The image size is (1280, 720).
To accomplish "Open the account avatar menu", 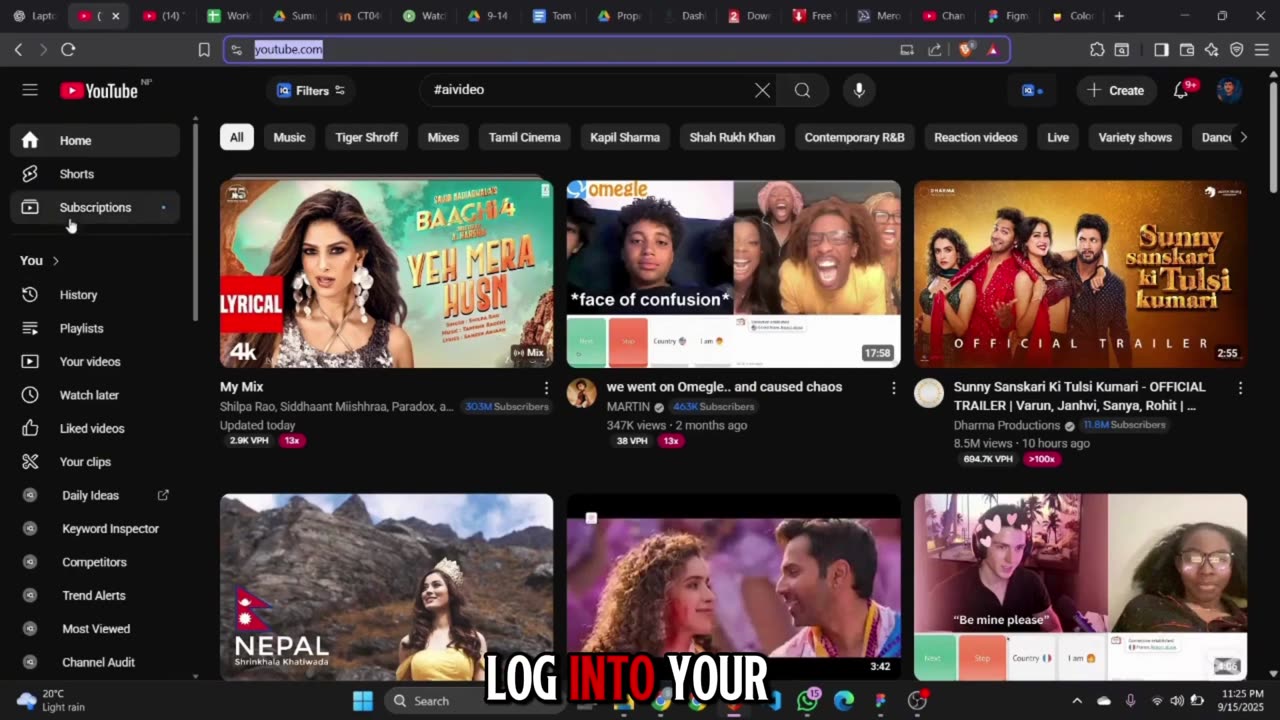I will coord(1229,90).
